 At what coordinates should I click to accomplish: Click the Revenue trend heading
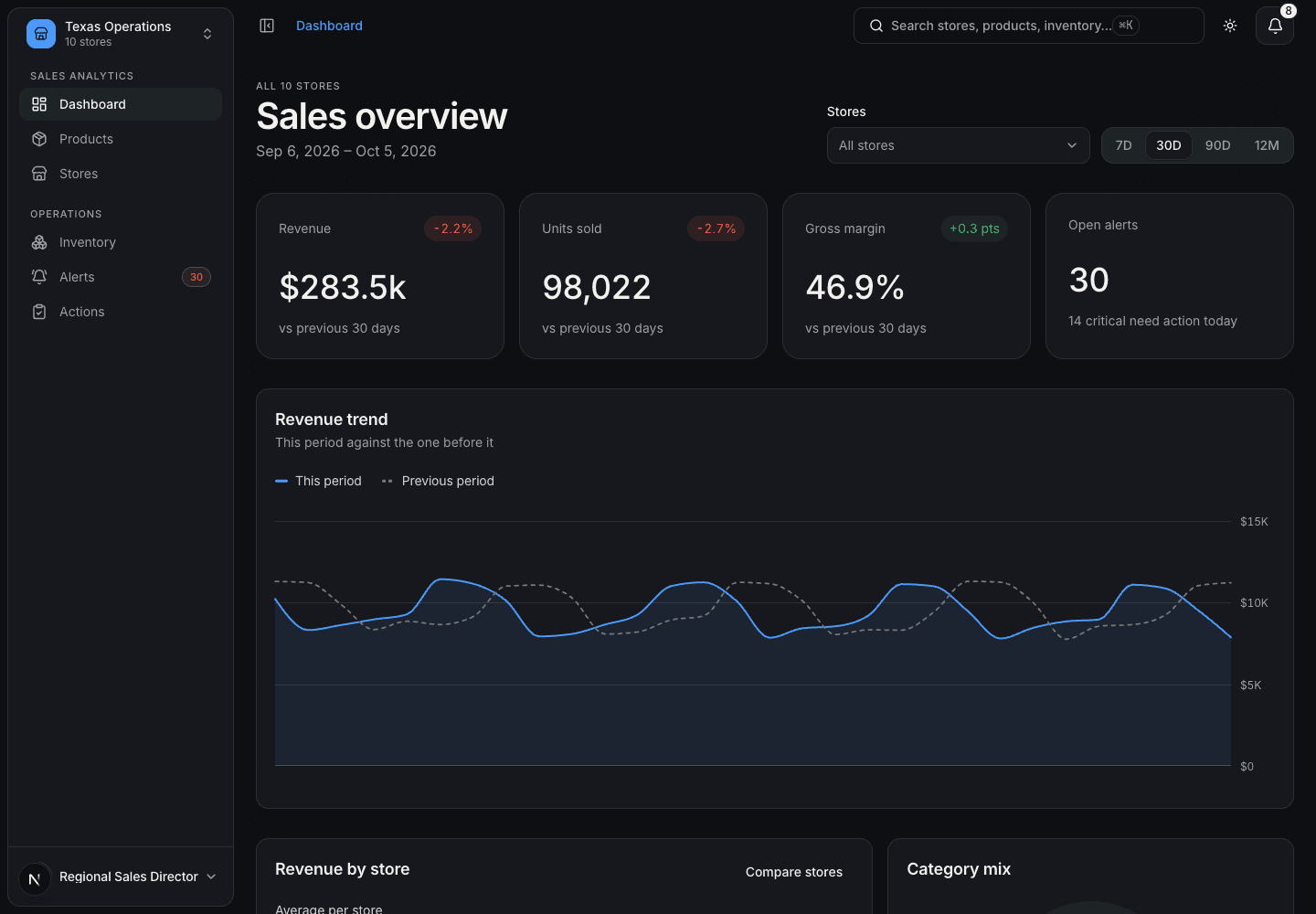332,420
